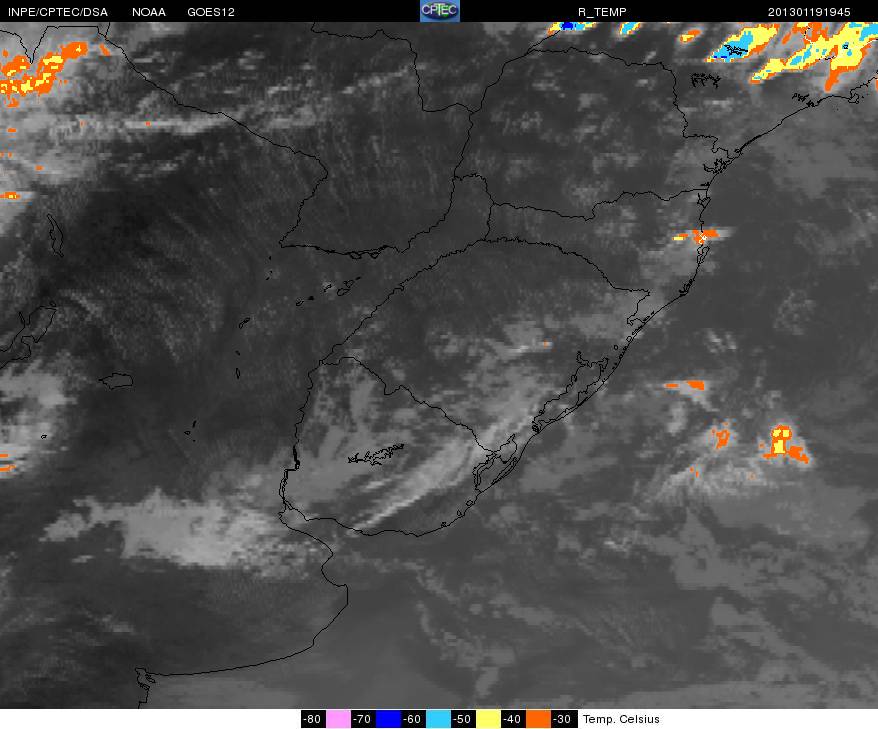Image resolution: width=878 pixels, height=729 pixels.
Task: Click the -70 legend value
Action: pos(363,719)
